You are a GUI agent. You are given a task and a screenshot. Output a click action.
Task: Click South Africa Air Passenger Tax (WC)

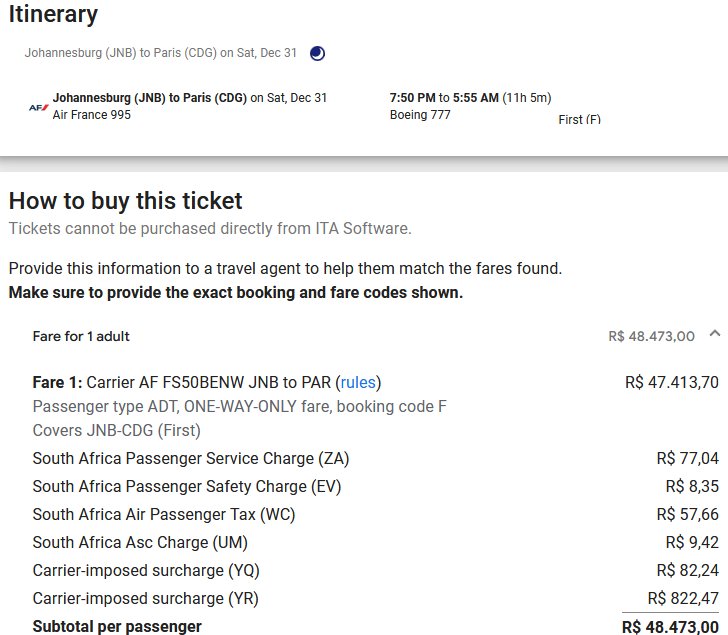tap(164, 514)
